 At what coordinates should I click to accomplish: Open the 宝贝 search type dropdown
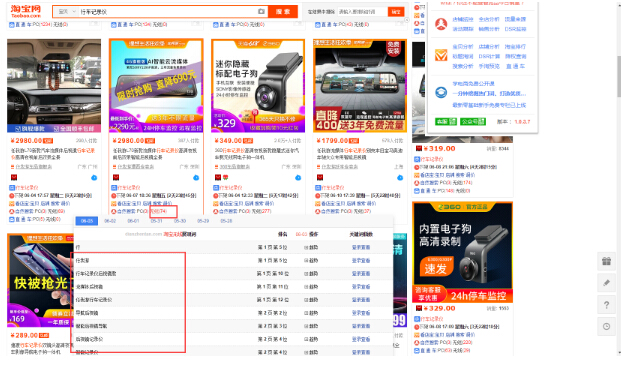(66, 12)
